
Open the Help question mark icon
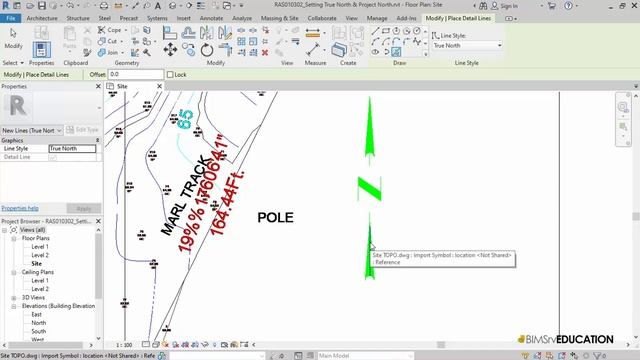(x=568, y=6)
